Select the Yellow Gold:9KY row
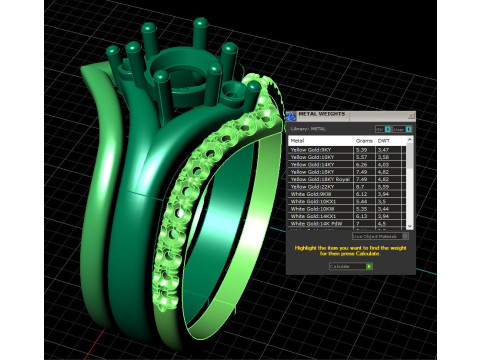The height and width of the screenshot is (360, 480). pos(347,150)
